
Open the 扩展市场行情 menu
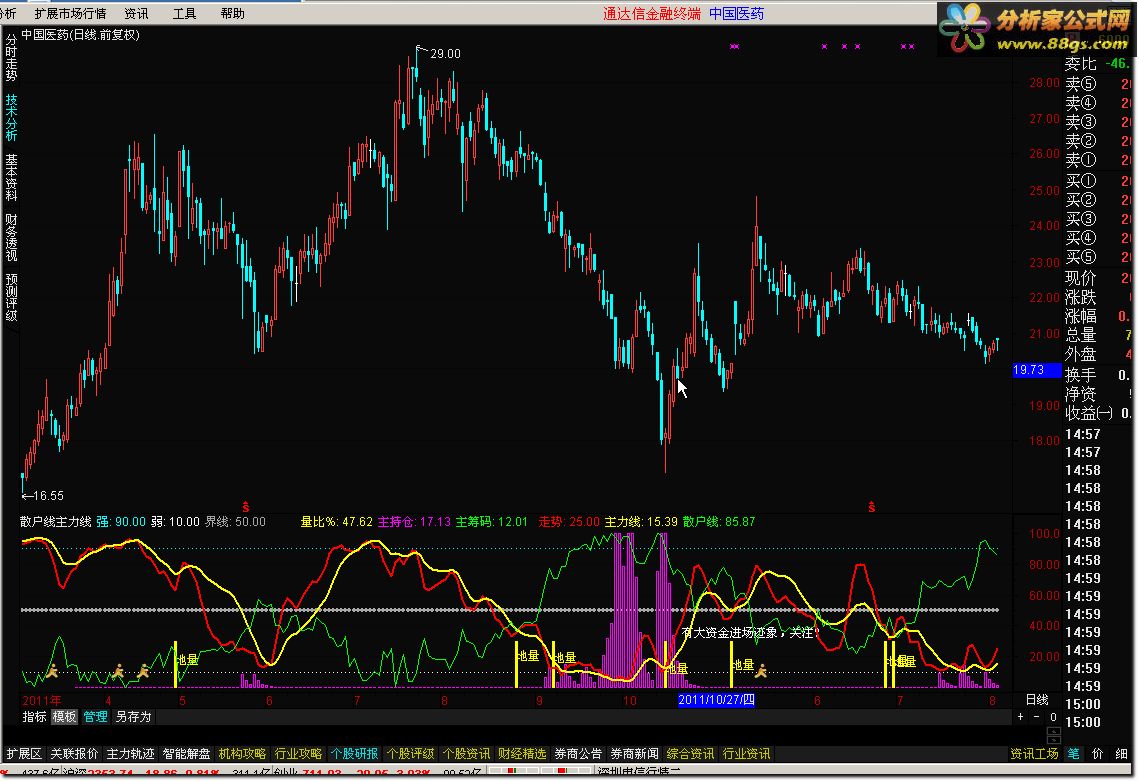point(70,13)
